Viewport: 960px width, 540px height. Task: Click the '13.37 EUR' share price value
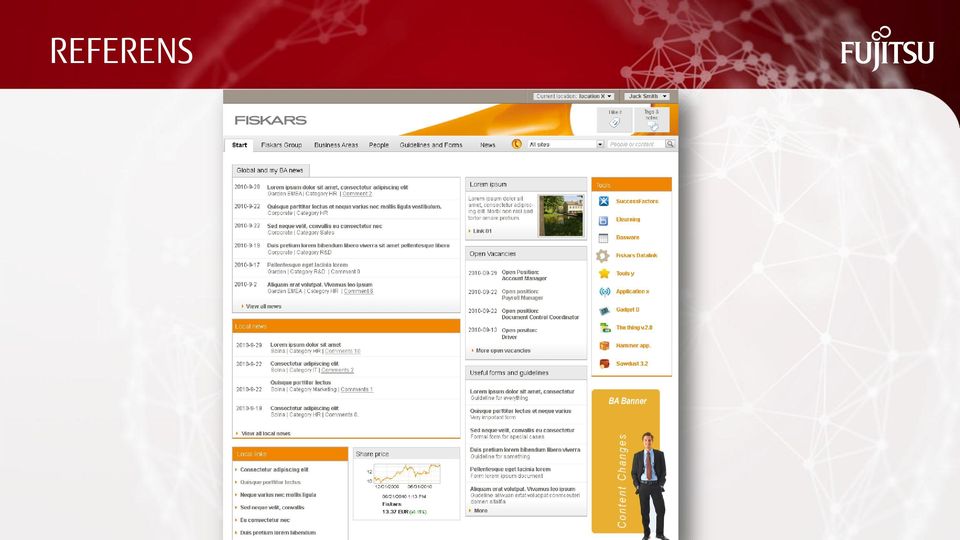(x=395, y=511)
